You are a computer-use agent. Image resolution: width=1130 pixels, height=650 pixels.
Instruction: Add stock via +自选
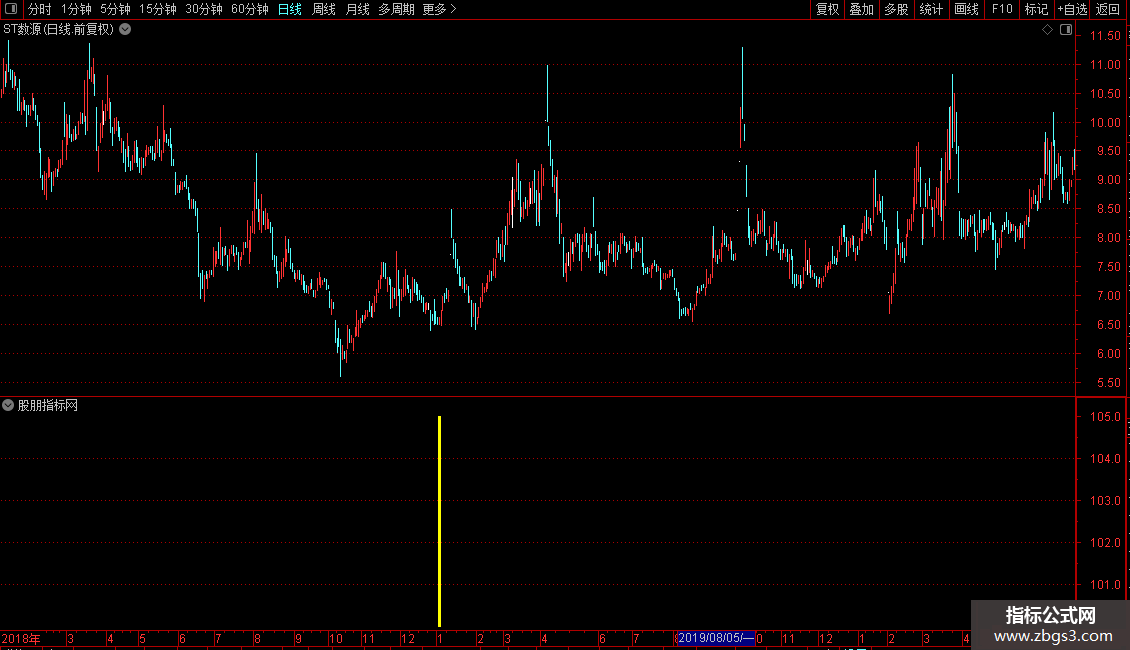1072,9
